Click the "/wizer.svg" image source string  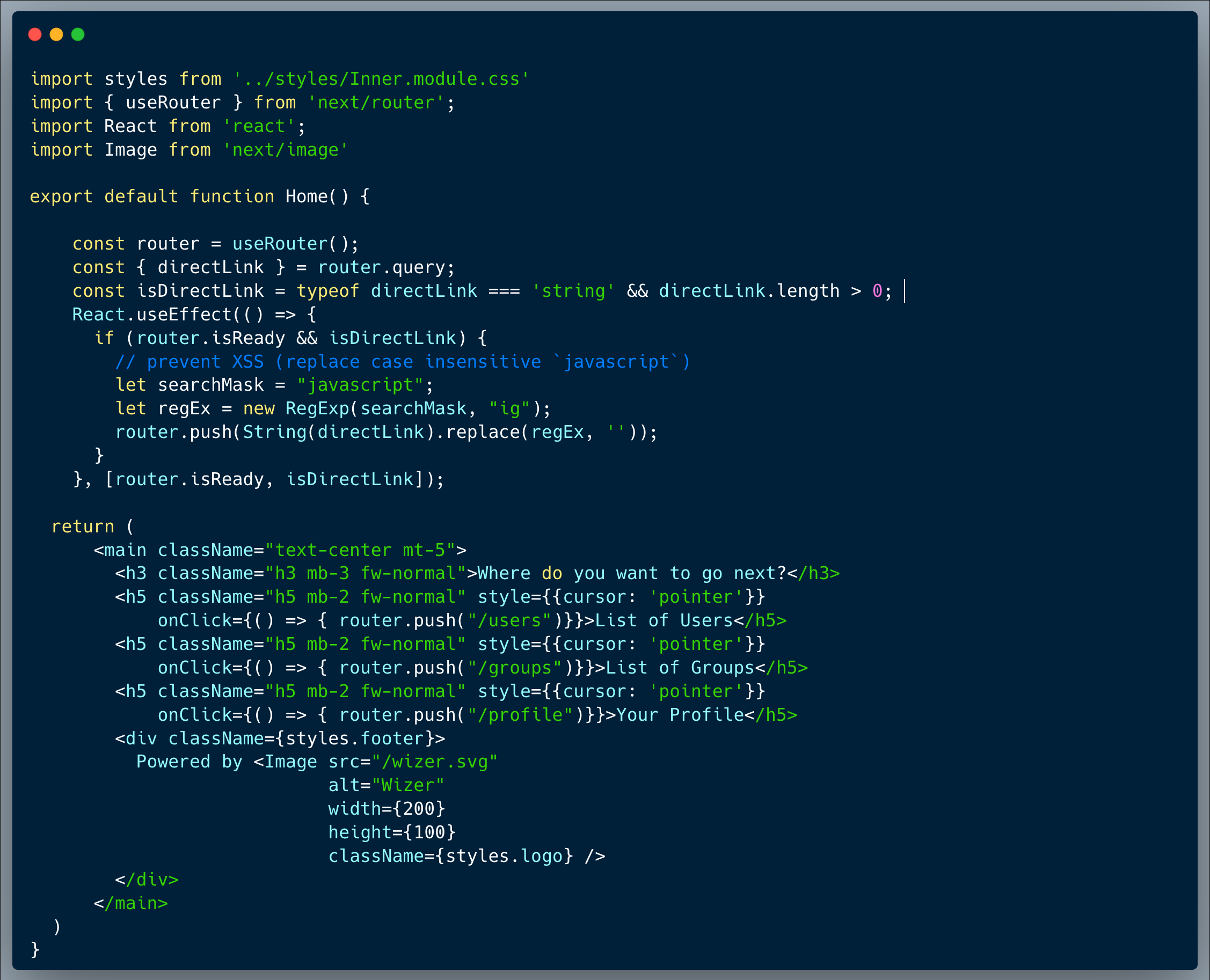tap(435, 762)
